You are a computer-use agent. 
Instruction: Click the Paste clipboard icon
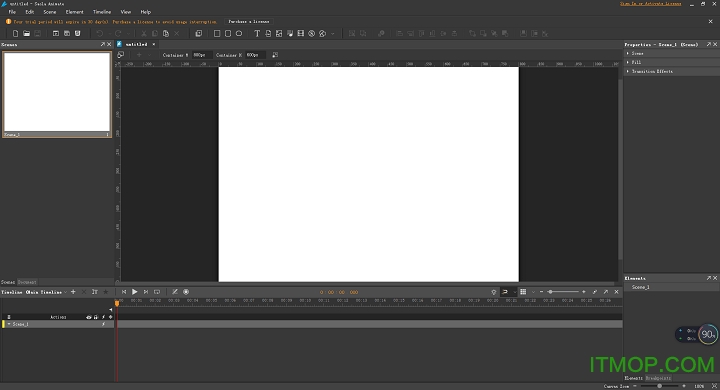tap(166, 34)
